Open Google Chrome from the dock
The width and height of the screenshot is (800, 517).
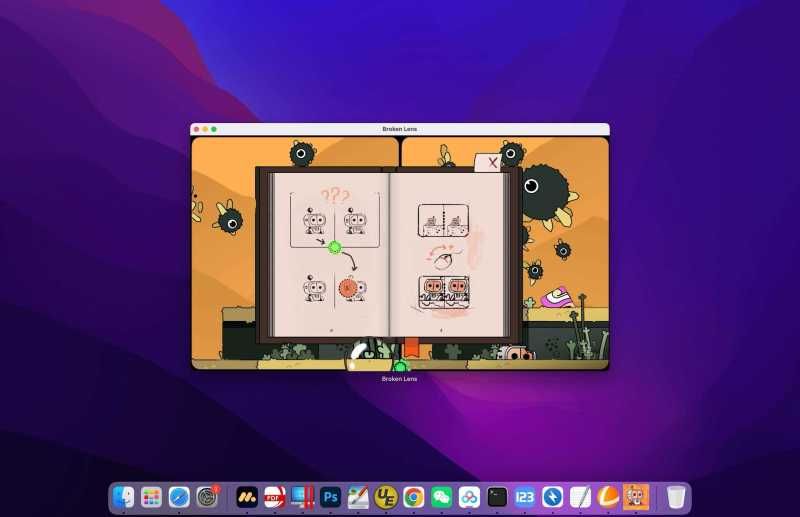tap(414, 497)
